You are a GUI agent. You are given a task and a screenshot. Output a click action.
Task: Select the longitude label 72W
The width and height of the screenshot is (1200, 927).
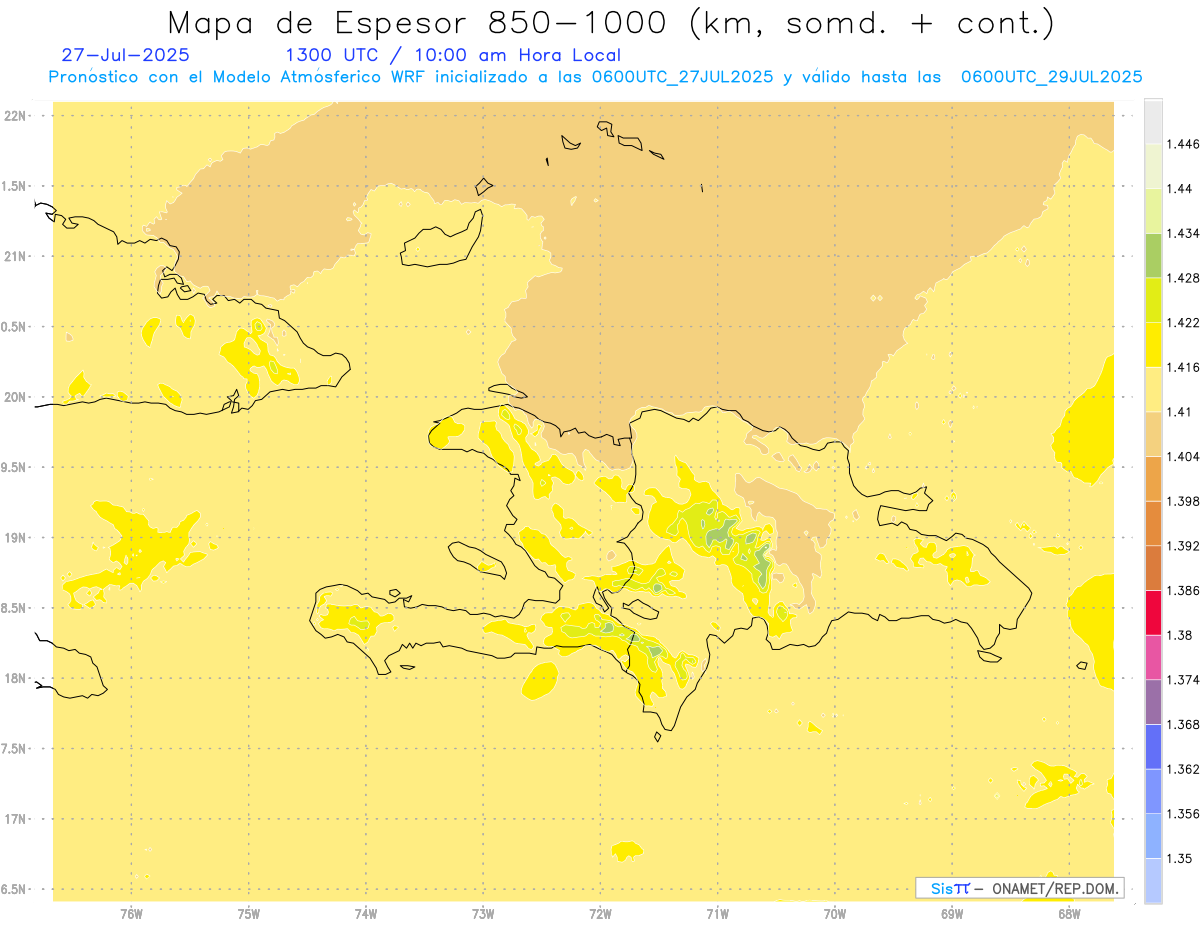[x=600, y=913]
